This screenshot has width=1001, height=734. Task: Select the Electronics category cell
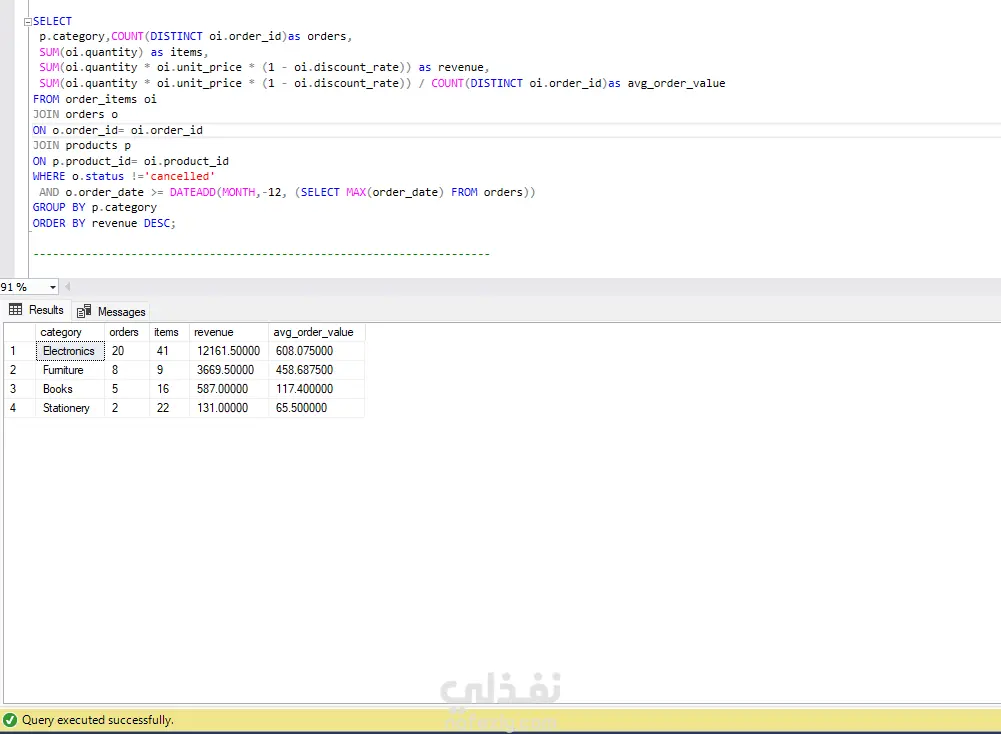coord(70,351)
